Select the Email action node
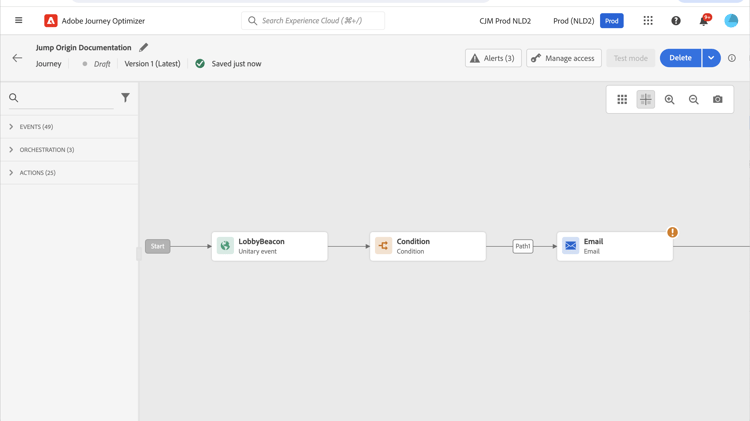Viewport: 750px width, 421px height. tap(615, 246)
